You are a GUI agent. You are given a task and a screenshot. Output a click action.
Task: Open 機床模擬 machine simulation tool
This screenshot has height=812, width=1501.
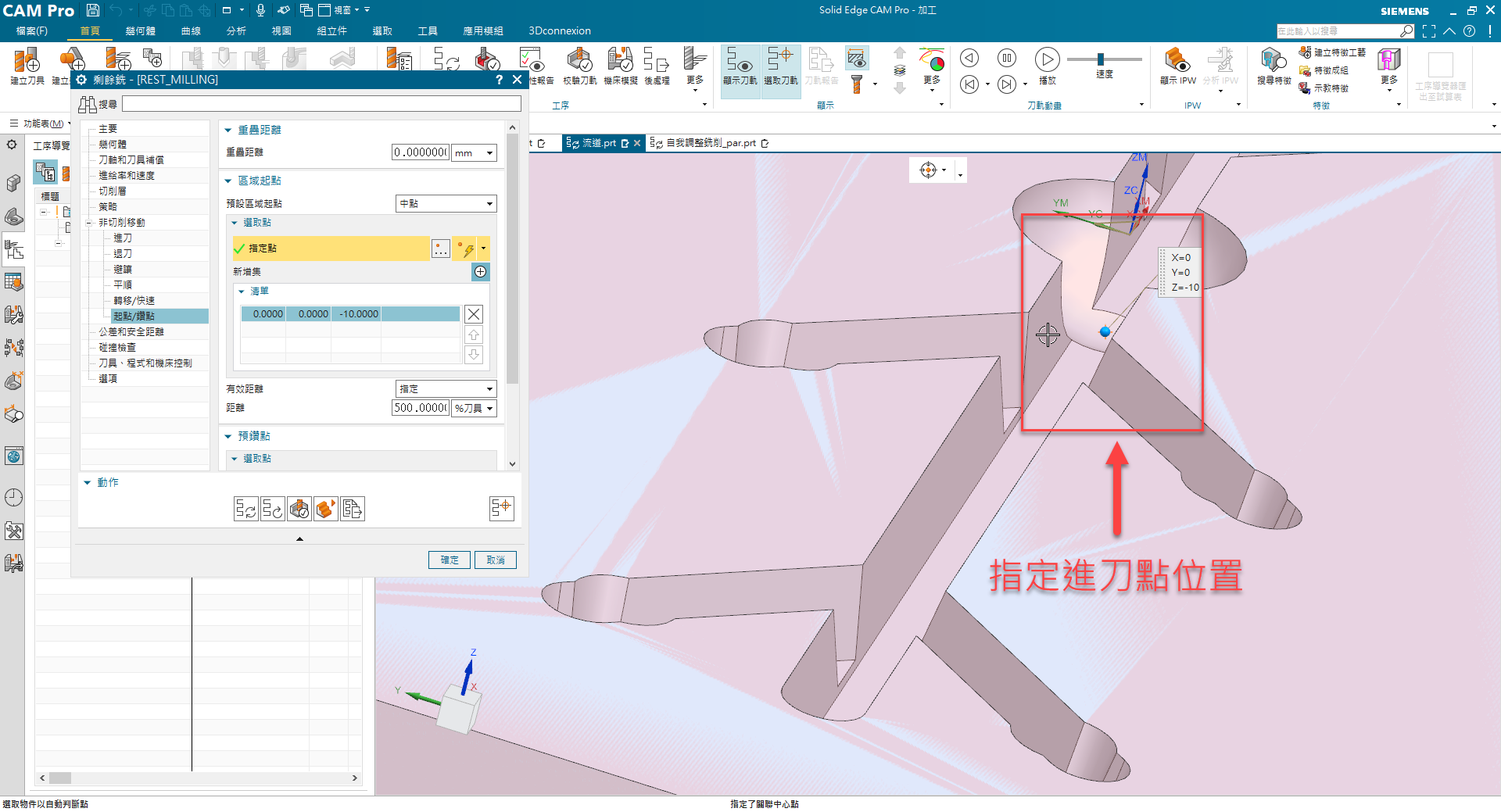[621, 66]
